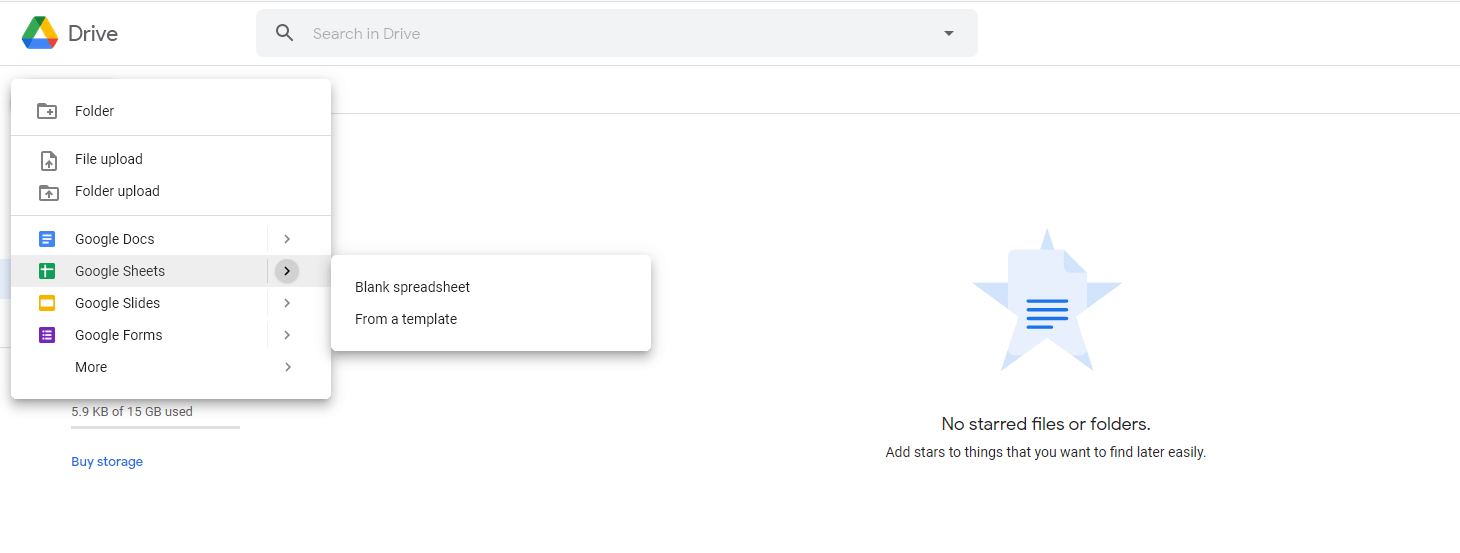Click the green Google Sheets icon
1460x553 pixels.
pyautogui.click(x=47, y=271)
